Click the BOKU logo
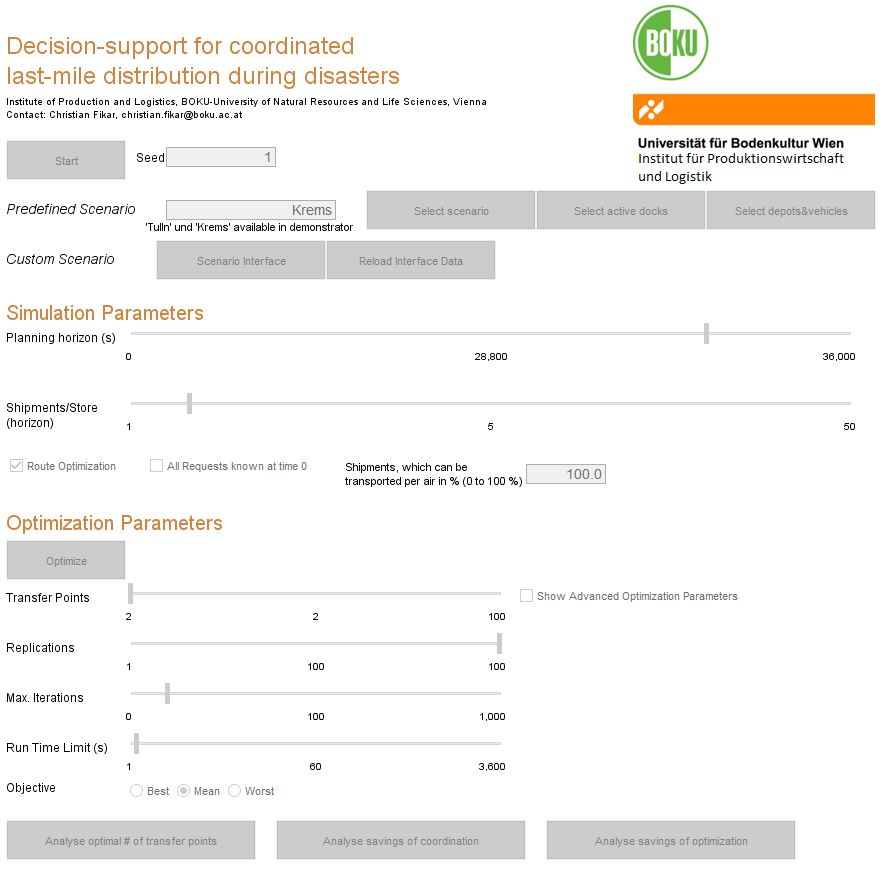Viewport: 891px width, 878px height. (672, 41)
